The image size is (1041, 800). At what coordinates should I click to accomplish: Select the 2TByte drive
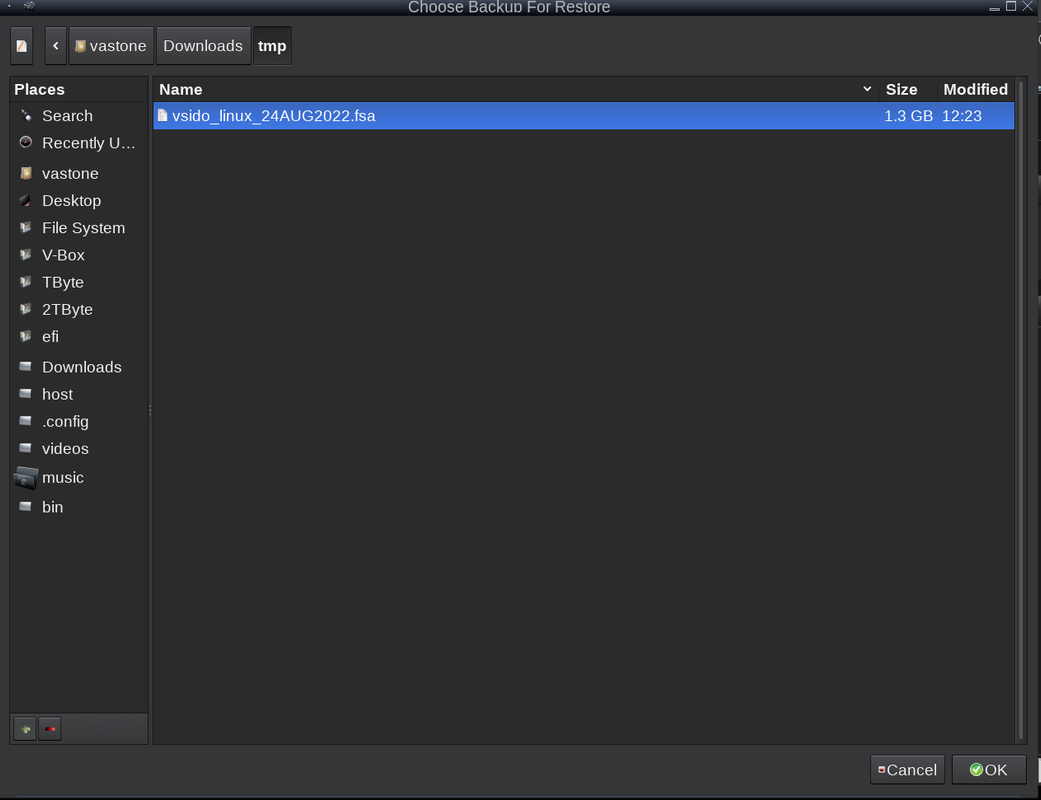(x=79, y=309)
